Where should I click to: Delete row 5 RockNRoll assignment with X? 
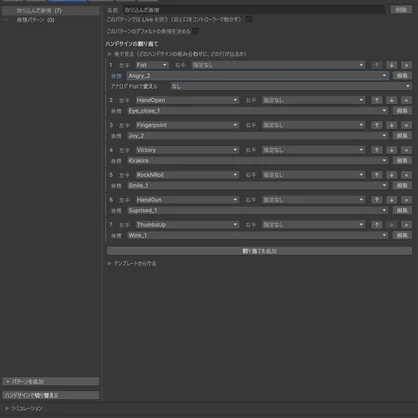(406, 175)
